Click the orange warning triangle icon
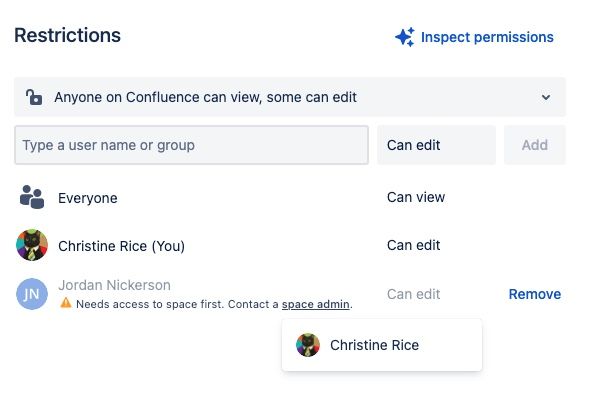Viewport: 589px width, 397px height. pos(66,303)
